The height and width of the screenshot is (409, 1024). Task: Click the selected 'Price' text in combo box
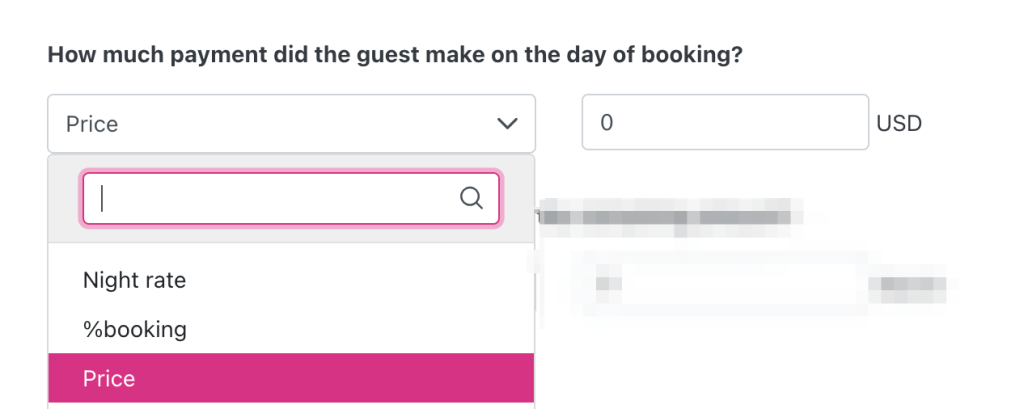[92, 124]
